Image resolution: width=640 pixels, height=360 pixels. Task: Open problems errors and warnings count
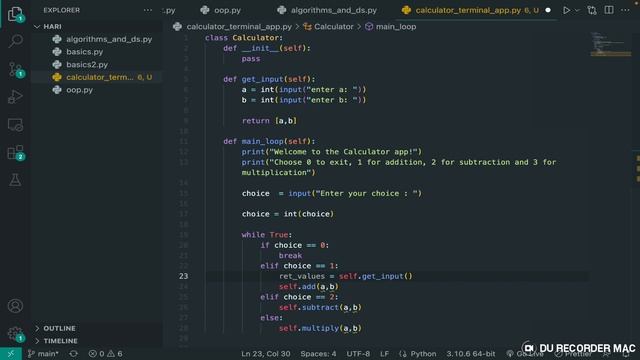tap(105, 353)
